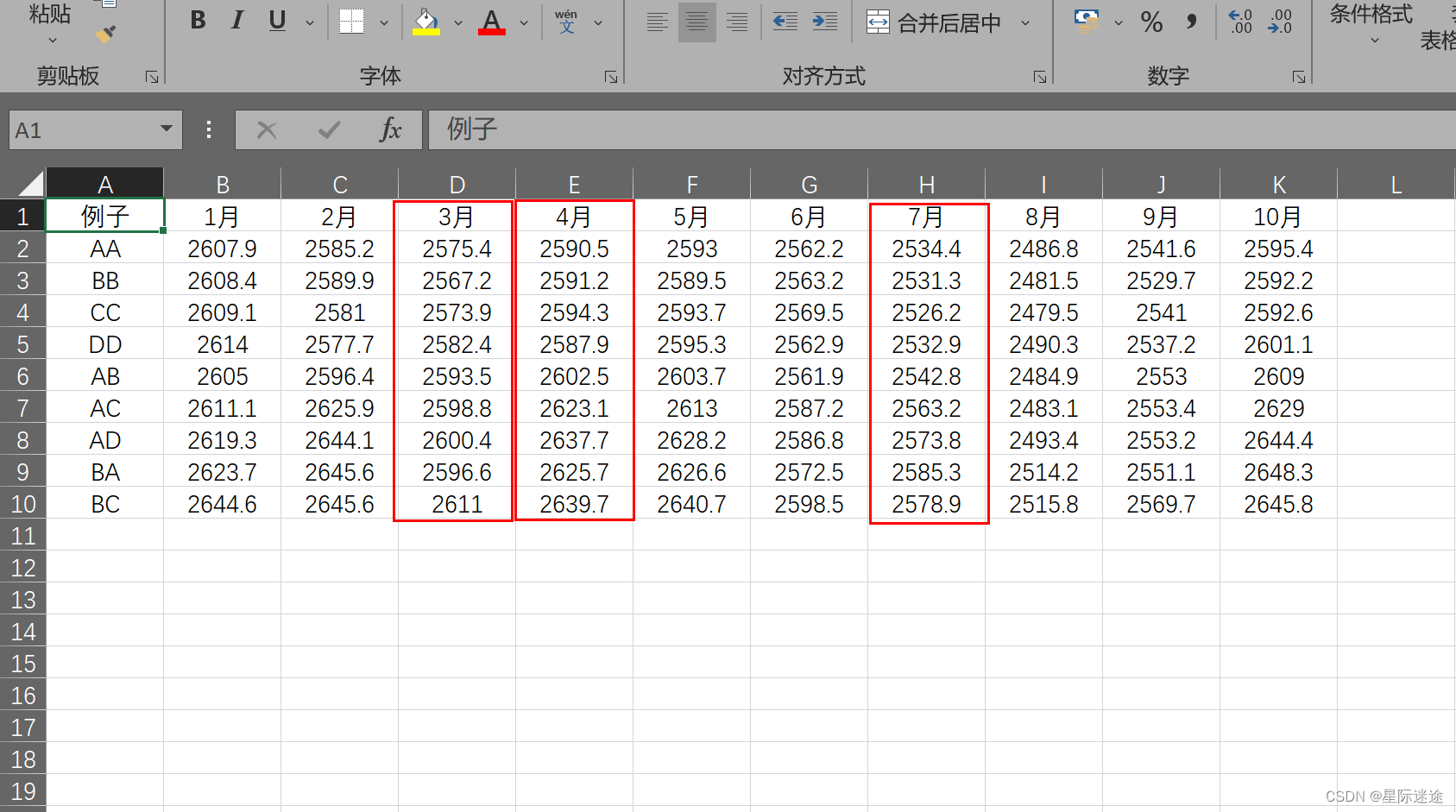Open borders dropdown arrow

(x=384, y=23)
